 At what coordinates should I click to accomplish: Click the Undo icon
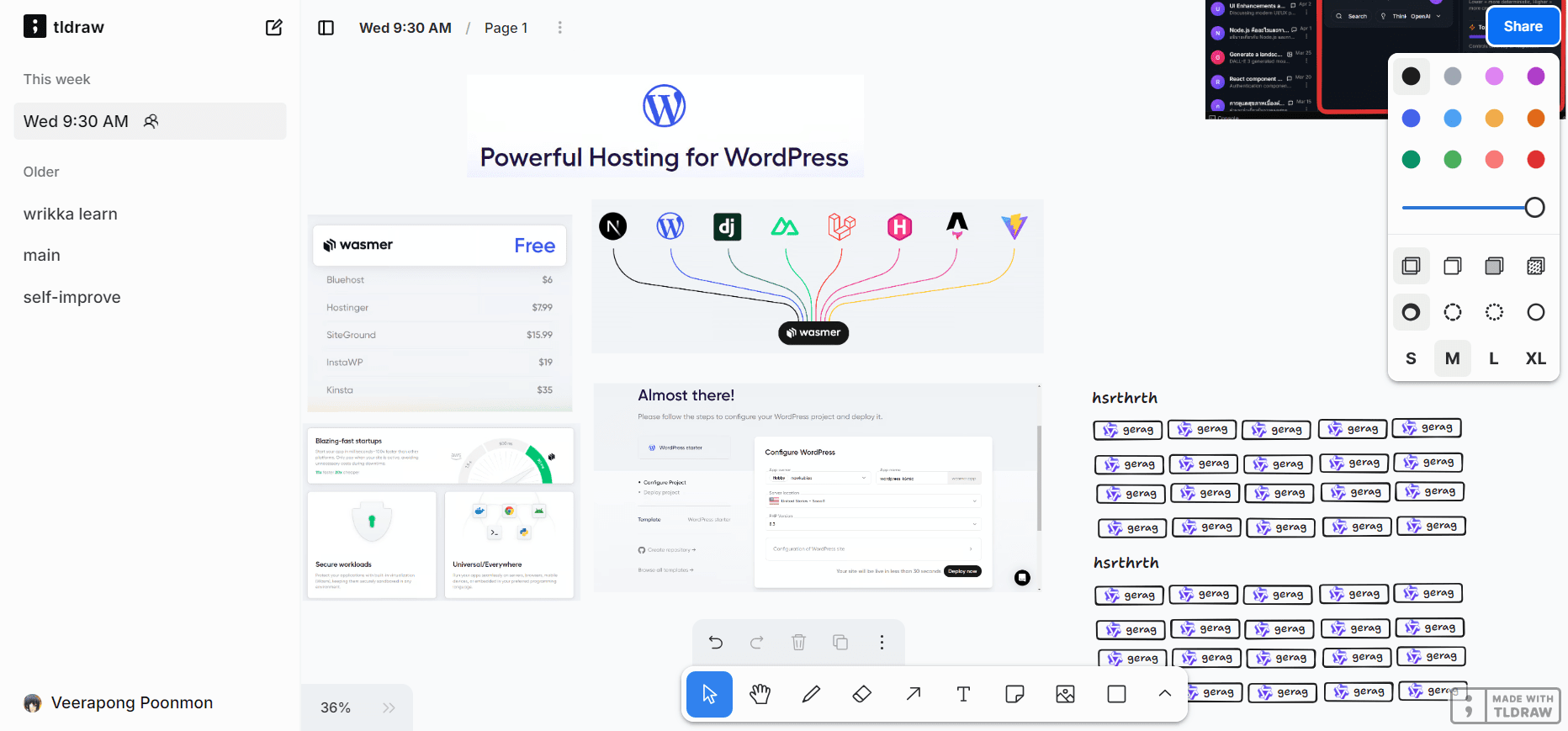pyautogui.click(x=716, y=643)
